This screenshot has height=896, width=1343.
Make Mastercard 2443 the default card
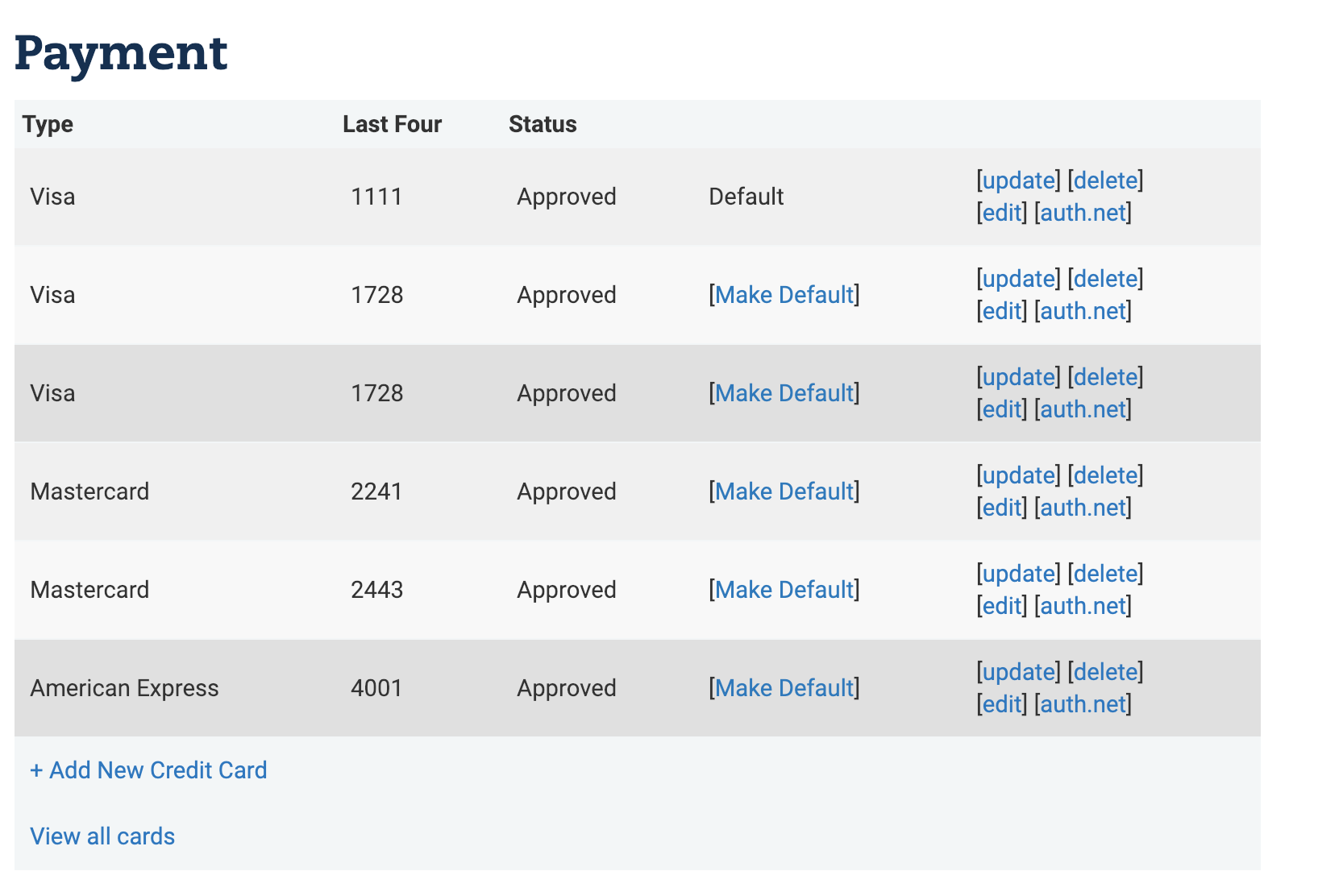(x=784, y=590)
